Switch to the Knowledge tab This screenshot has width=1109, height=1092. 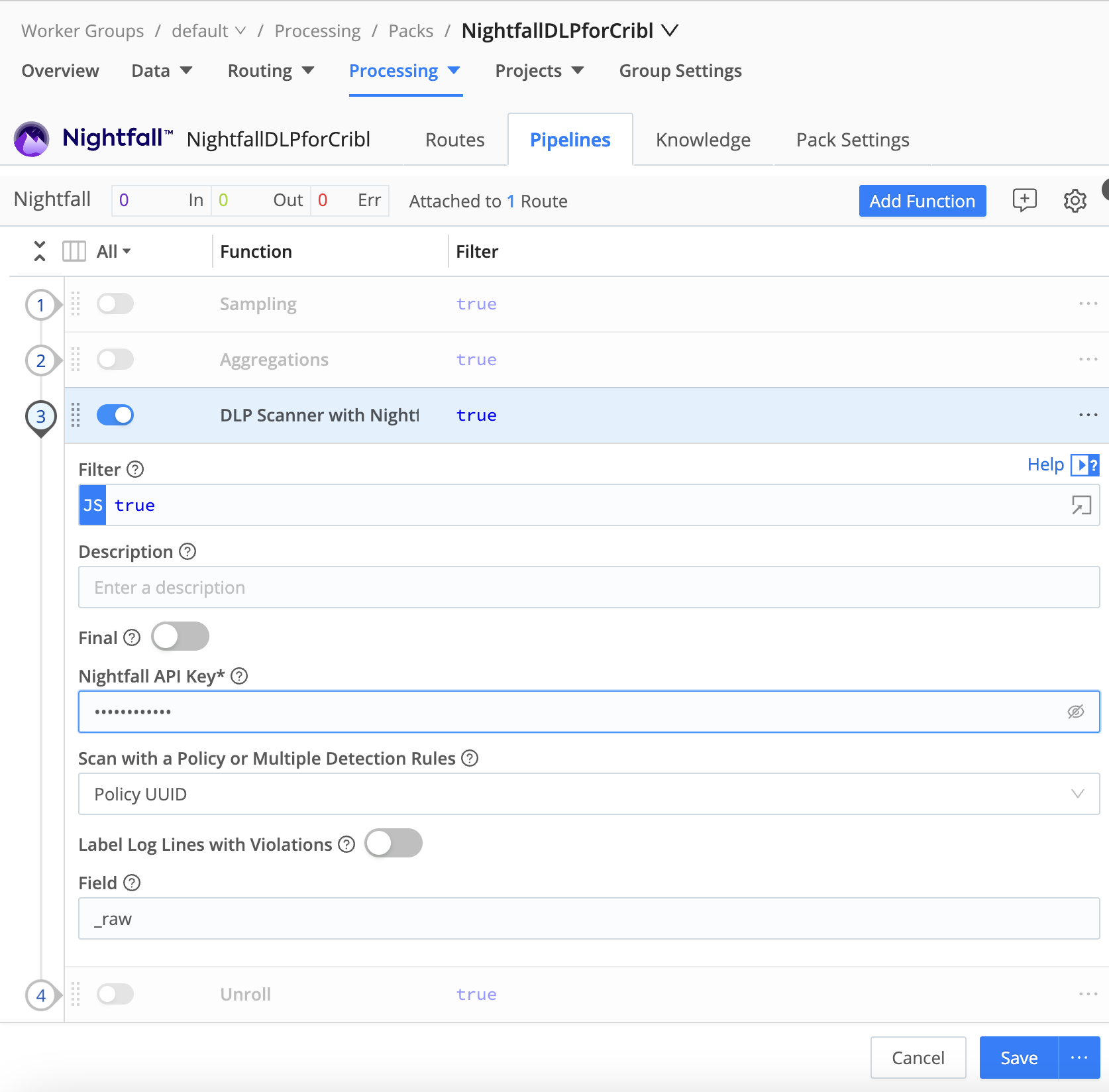click(x=703, y=140)
